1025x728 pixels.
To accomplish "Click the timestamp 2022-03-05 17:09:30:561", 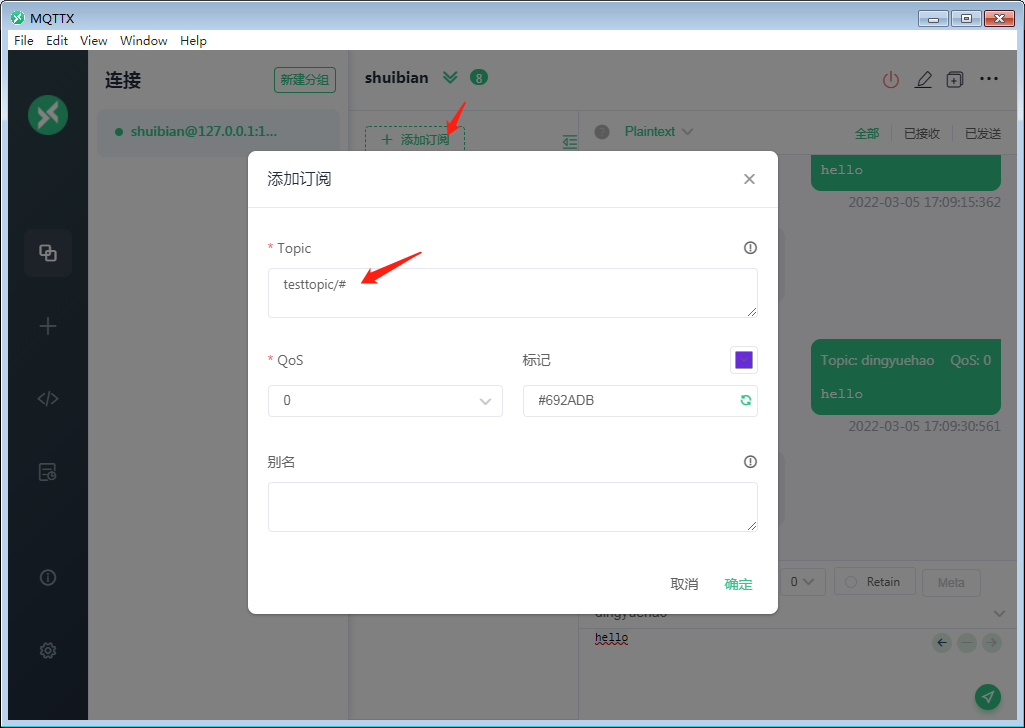I will pyautogui.click(x=924, y=427).
